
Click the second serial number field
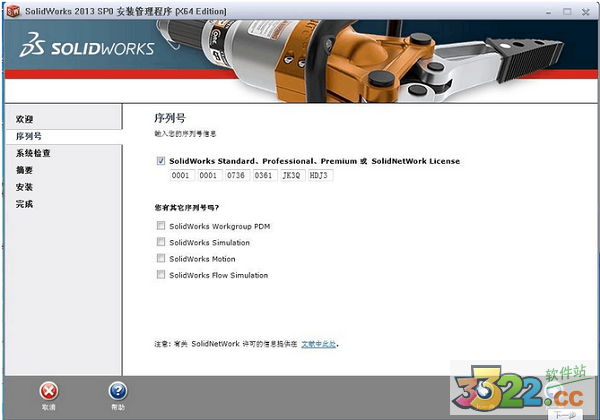coord(210,175)
